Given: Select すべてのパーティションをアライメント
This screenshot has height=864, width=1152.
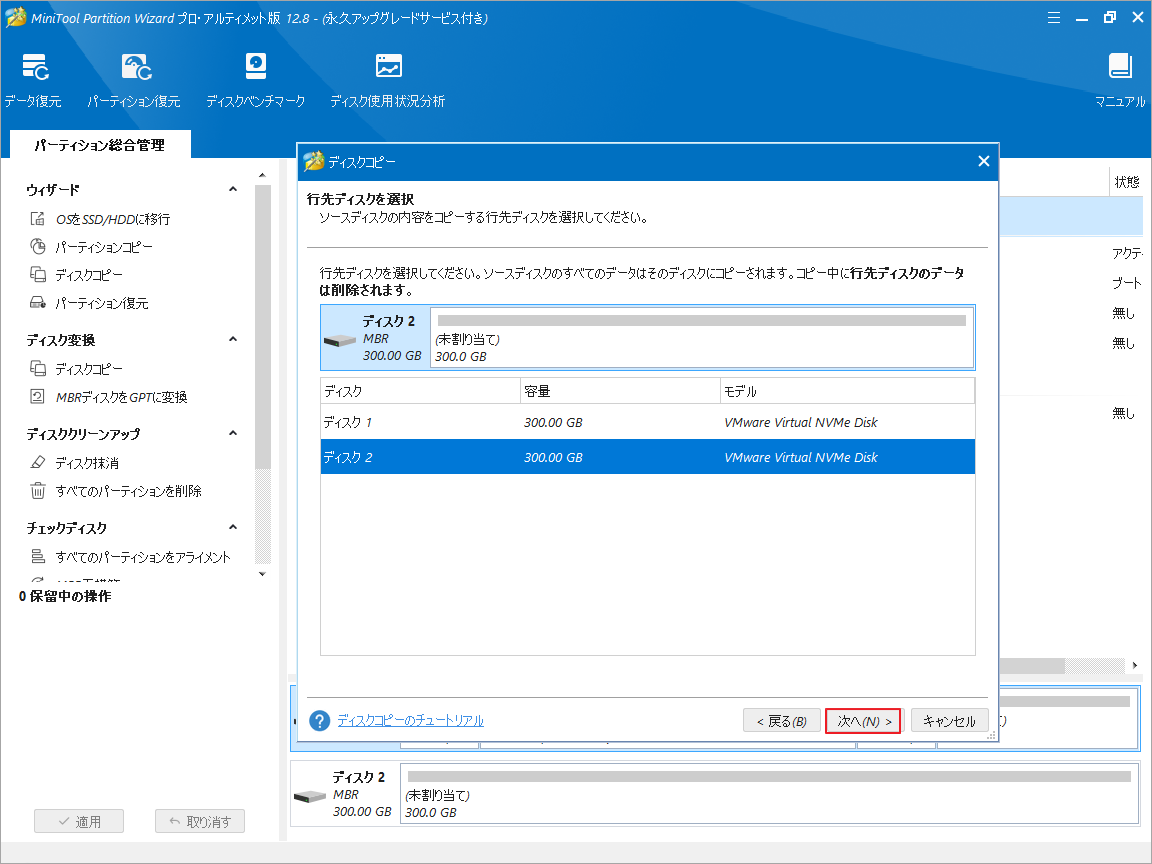Looking at the screenshot, I should tap(143, 557).
